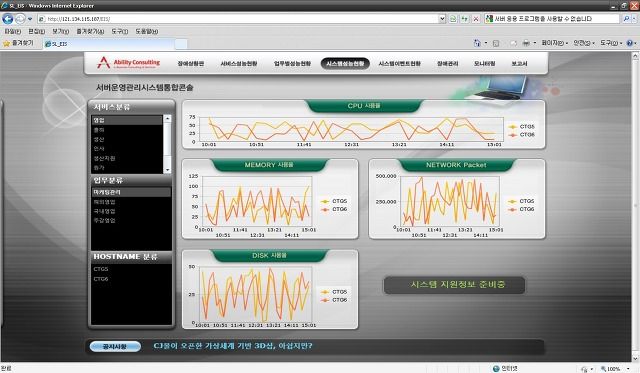Select the SL_EIS browser tab
Screen dimensions: 640x373
[109, 44]
